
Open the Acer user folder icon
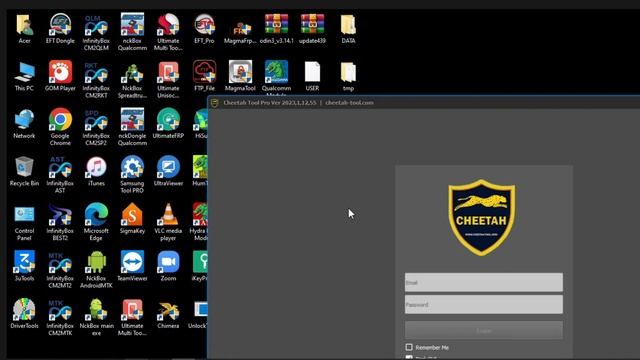(24, 25)
